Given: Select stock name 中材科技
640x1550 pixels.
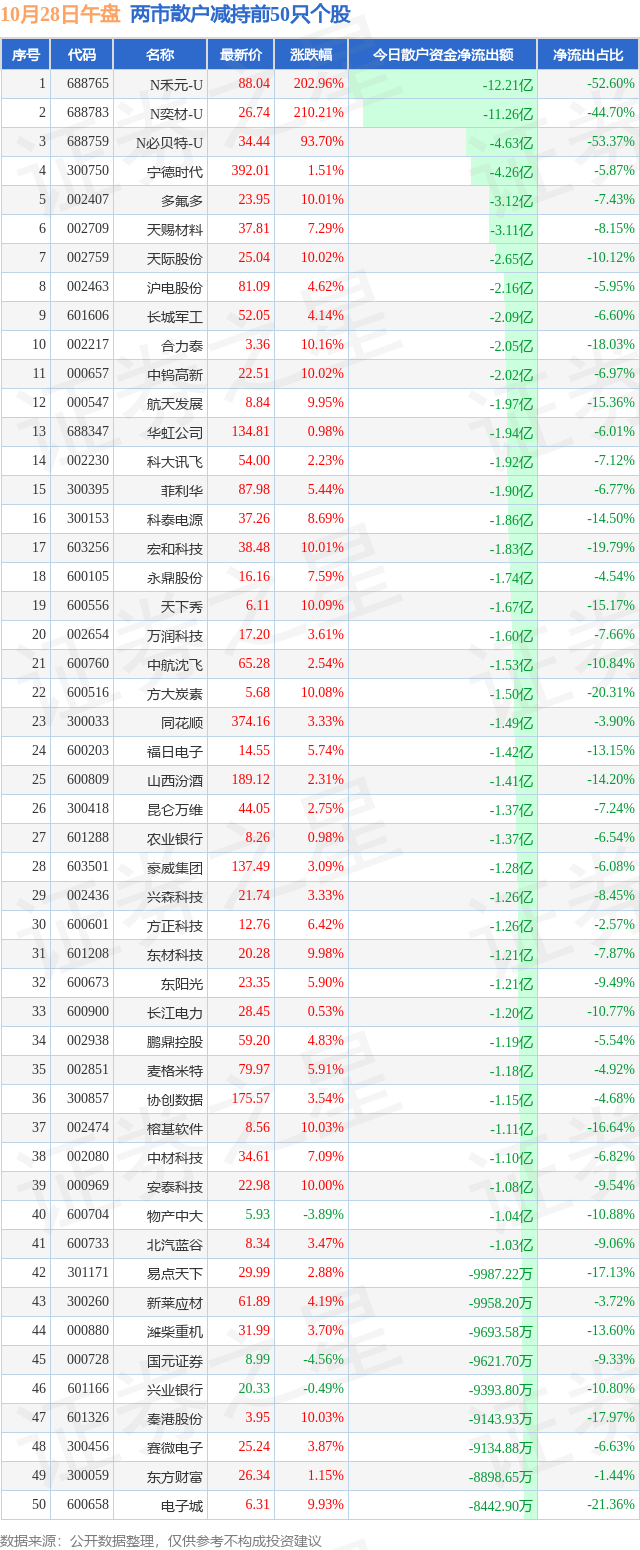Looking at the screenshot, I should [x=175, y=1157].
